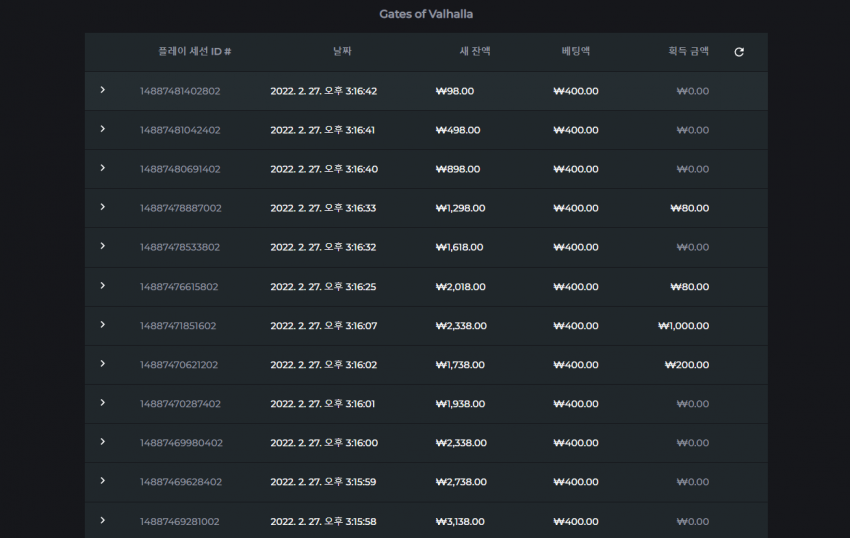Click the date ending 오후 3:16:01
Image resolution: width=850 pixels, height=538 pixels.
[323, 404]
